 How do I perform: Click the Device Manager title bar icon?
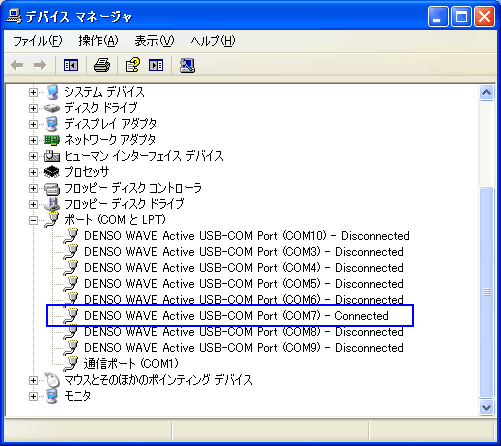click(14, 16)
